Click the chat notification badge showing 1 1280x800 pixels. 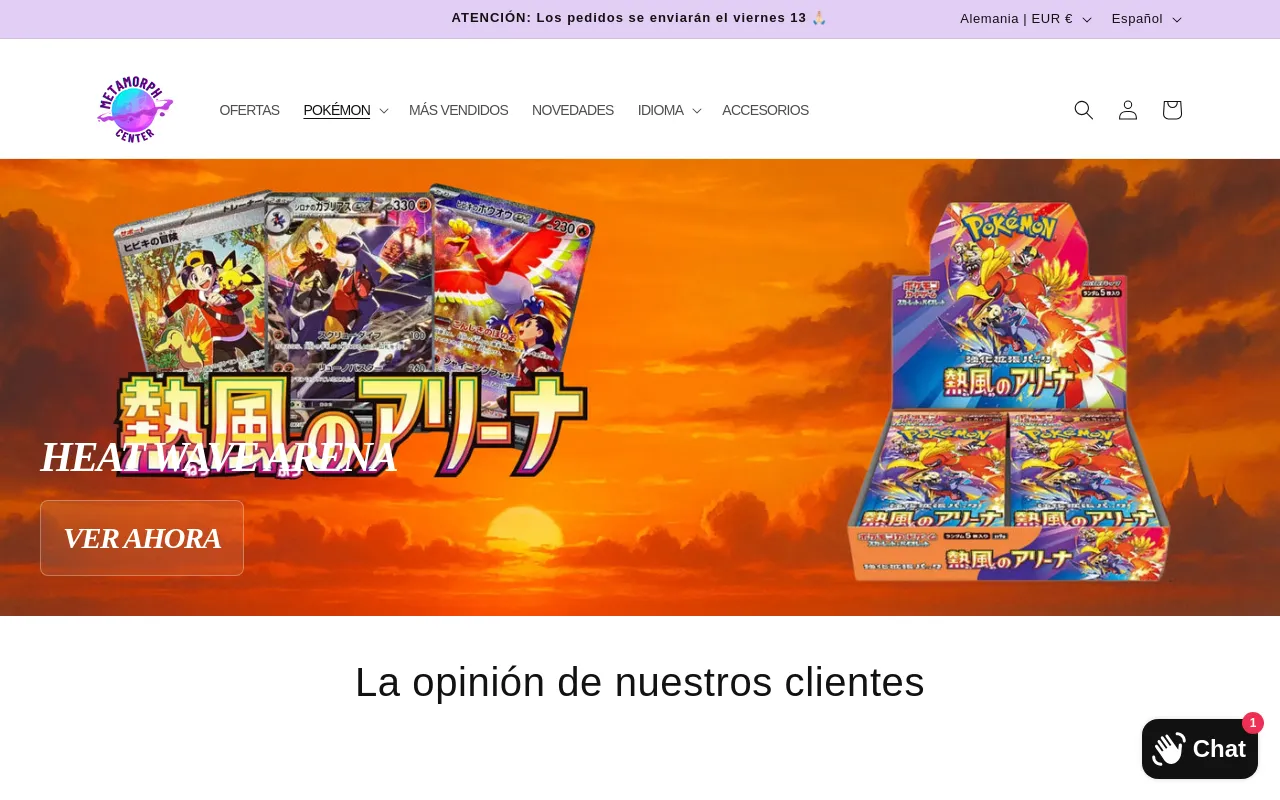coord(1252,723)
